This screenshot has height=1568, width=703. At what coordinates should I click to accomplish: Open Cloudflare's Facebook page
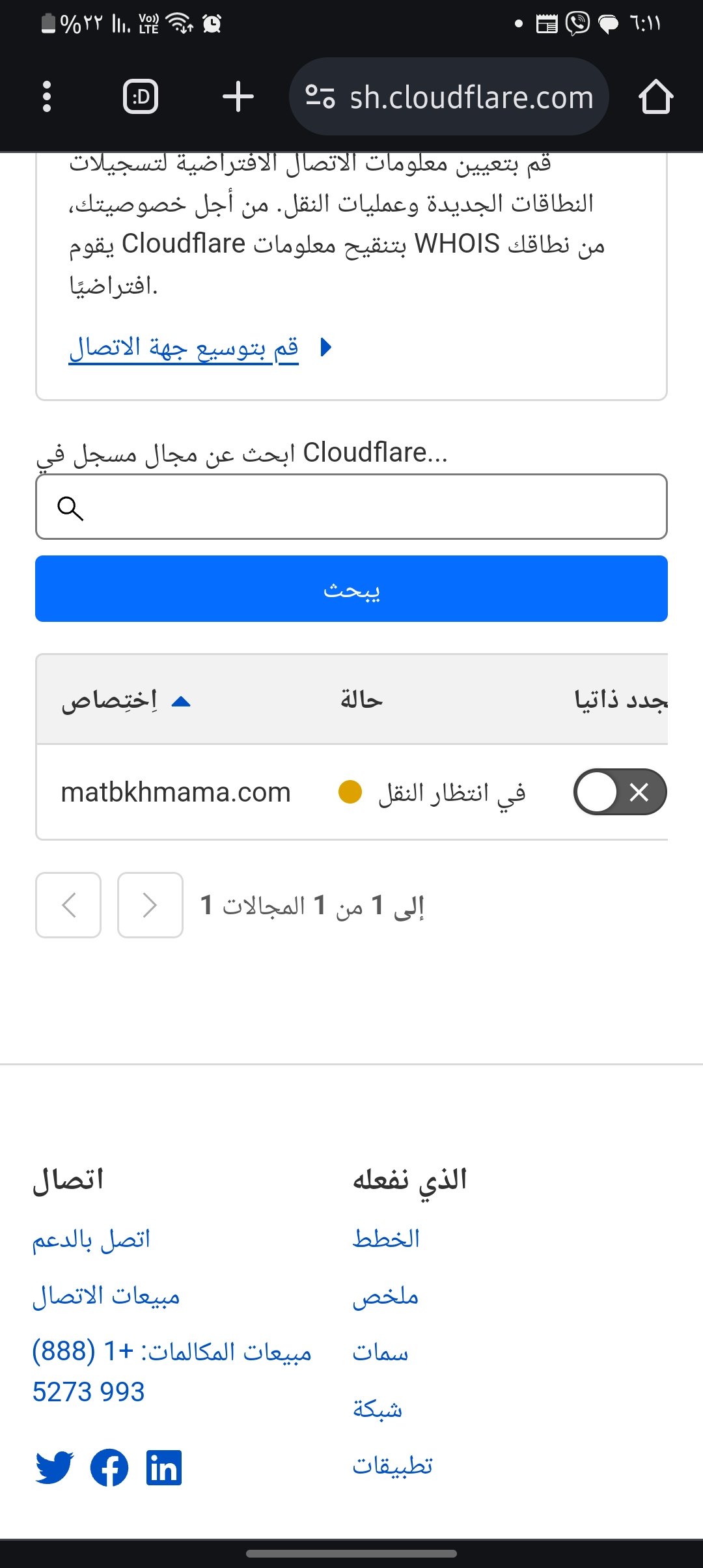pyautogui.click(x=109, y=1468)
